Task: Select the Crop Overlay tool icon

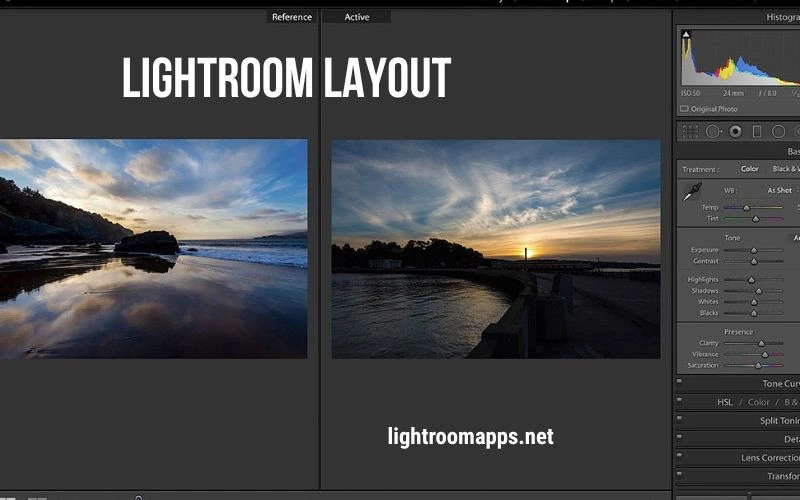Action: 690,131
